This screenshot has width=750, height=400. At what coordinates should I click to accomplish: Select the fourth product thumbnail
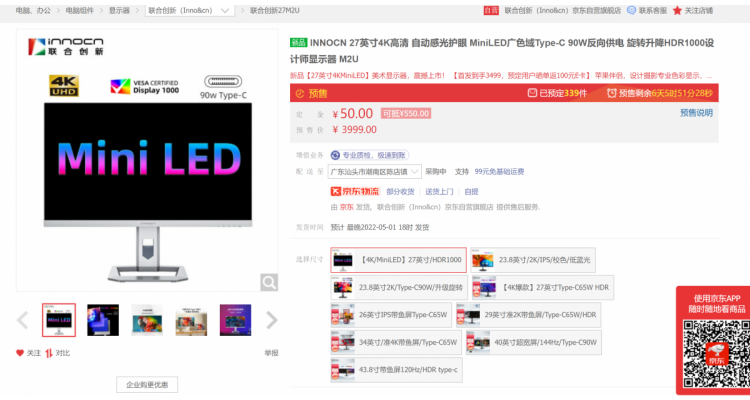[x=191, y=320]
